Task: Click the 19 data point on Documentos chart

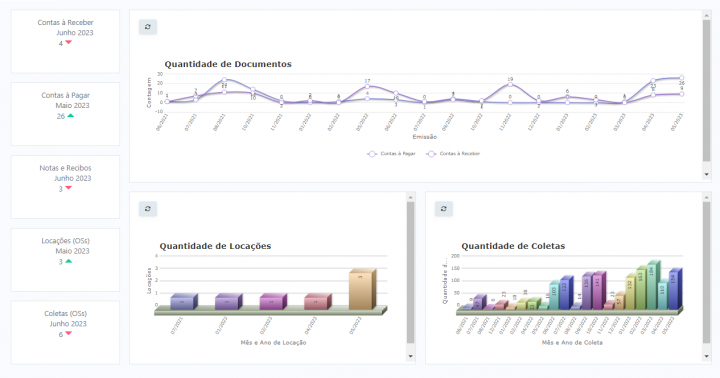Action: click(510, 85)
